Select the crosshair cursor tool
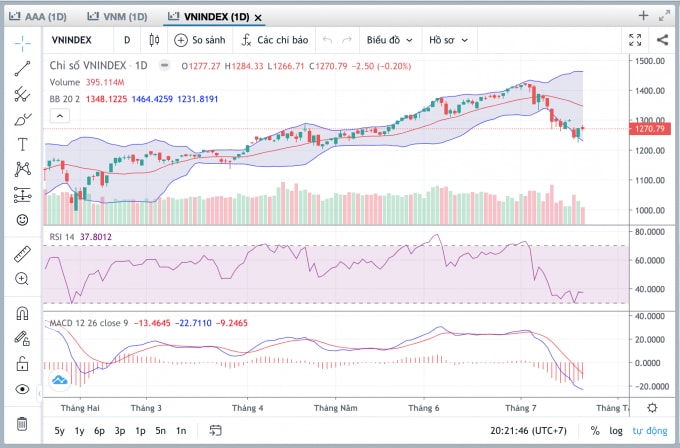This screenshot has width=680, height=448. (22, 43)
